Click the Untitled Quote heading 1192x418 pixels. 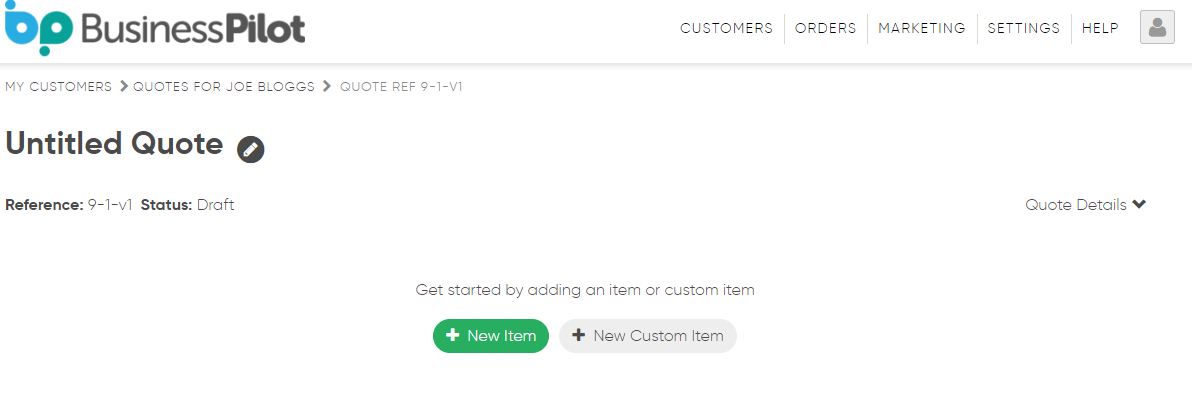coord(114,144)
